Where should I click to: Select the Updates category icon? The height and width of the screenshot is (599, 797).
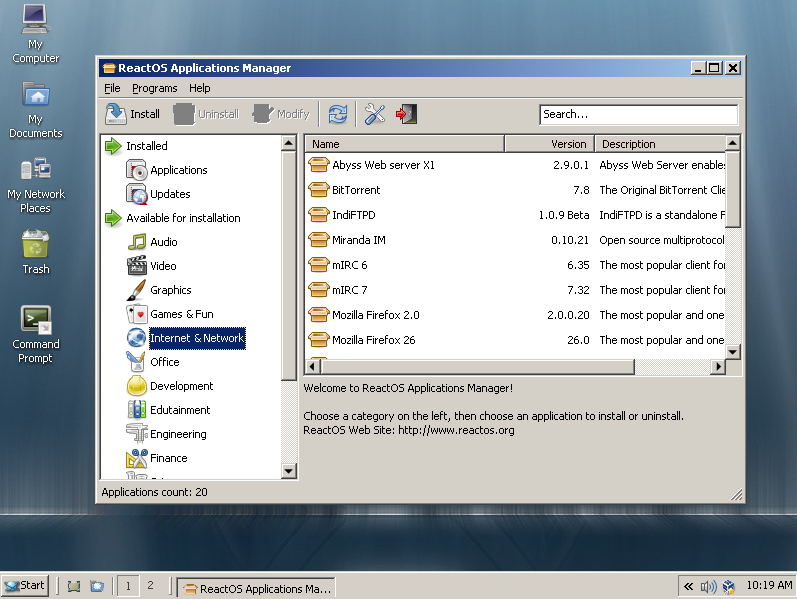click(x=136, y=194)
